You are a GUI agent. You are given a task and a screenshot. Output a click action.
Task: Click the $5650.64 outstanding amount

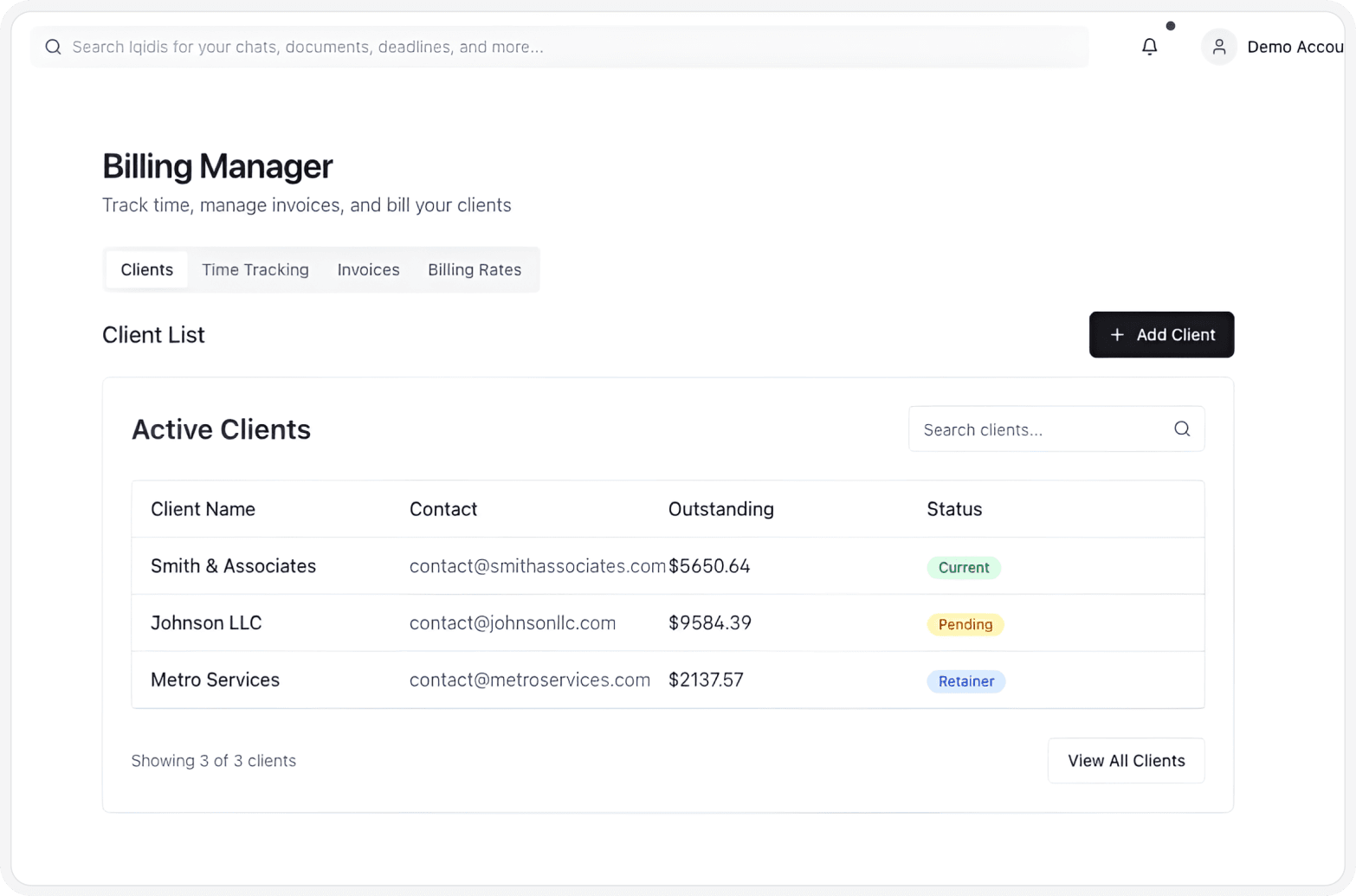click(709, 566)
